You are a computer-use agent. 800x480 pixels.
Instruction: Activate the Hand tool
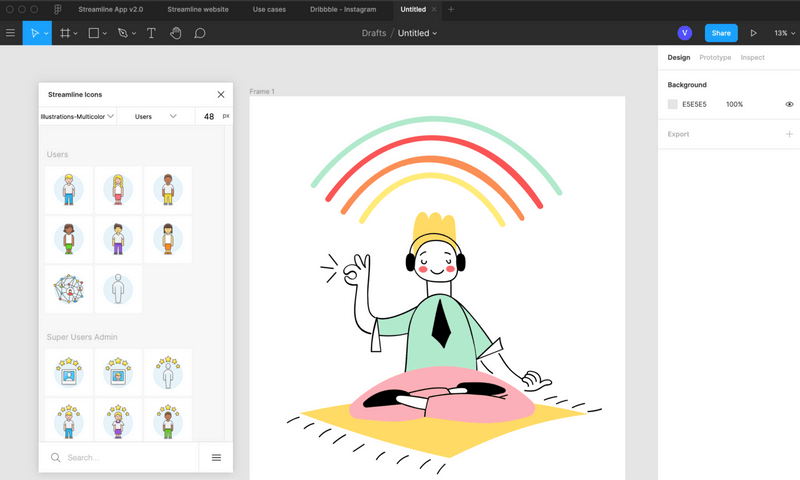[x=175, y=33]
